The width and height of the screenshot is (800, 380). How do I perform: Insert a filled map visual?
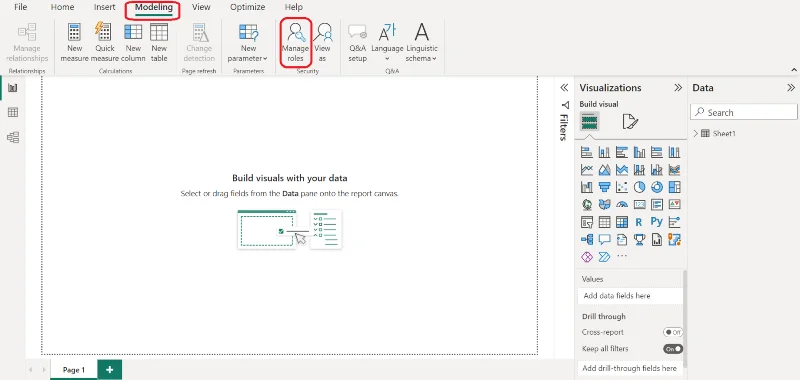point(605,204)
